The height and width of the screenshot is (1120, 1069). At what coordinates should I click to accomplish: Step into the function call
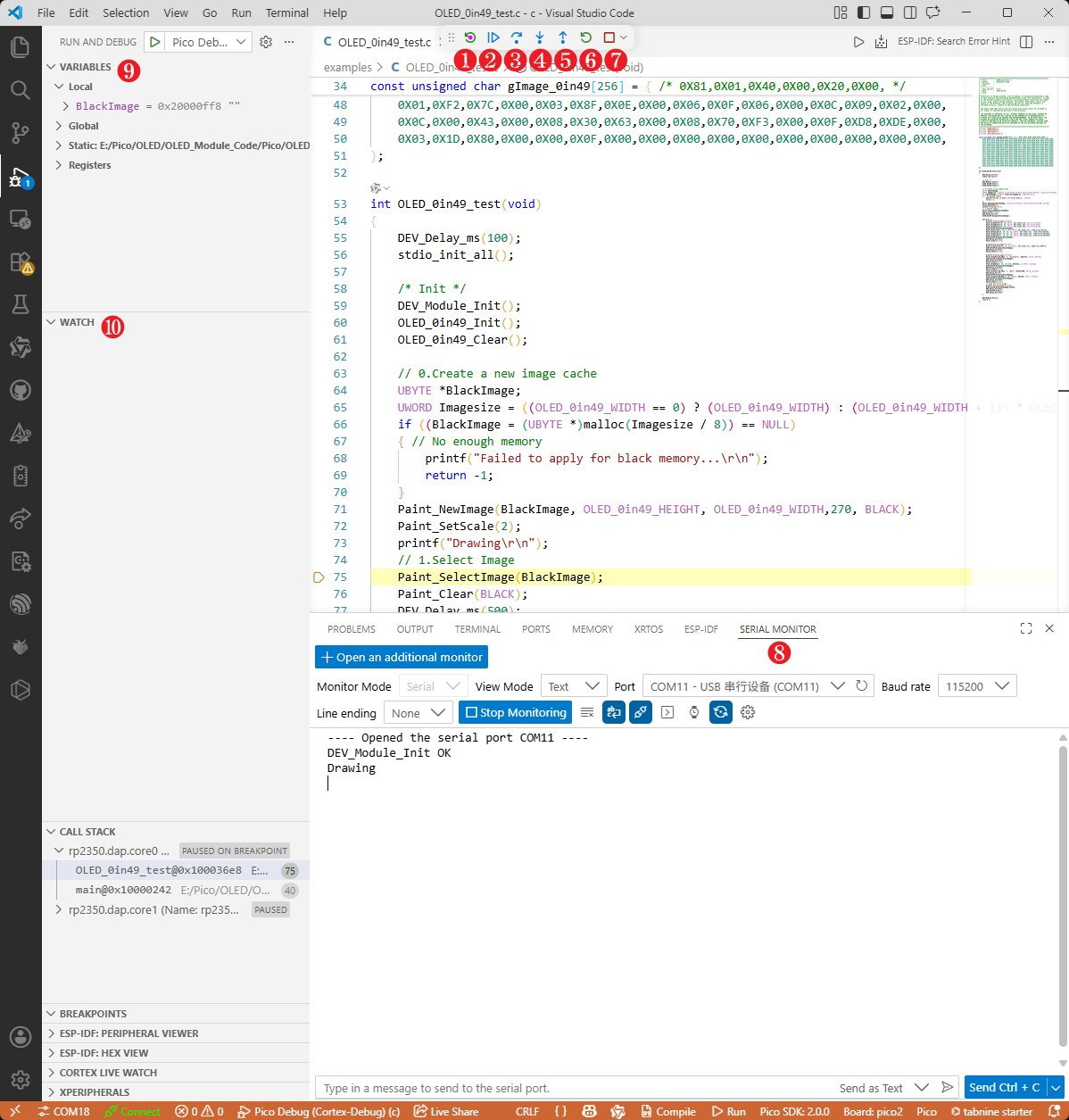(x=540, y=37)
